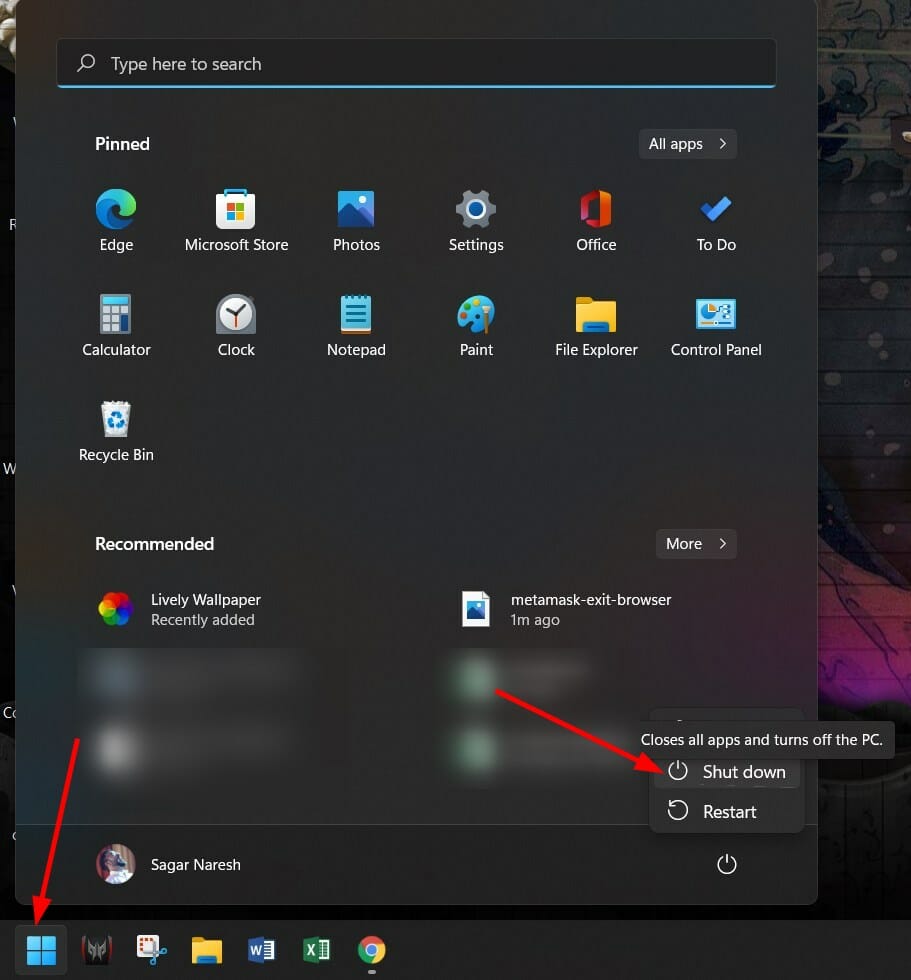Open the Photos app

(356, 220)
